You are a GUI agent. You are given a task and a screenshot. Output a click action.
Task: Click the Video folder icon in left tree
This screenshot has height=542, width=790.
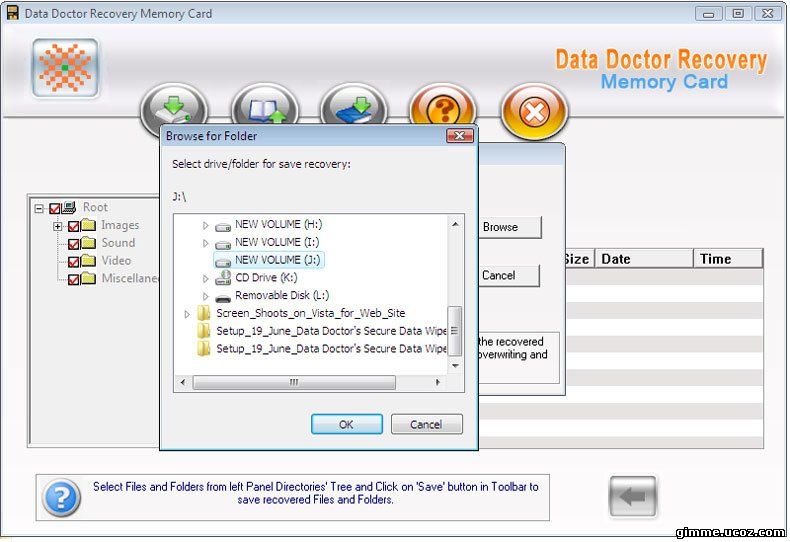coord(89,260)
